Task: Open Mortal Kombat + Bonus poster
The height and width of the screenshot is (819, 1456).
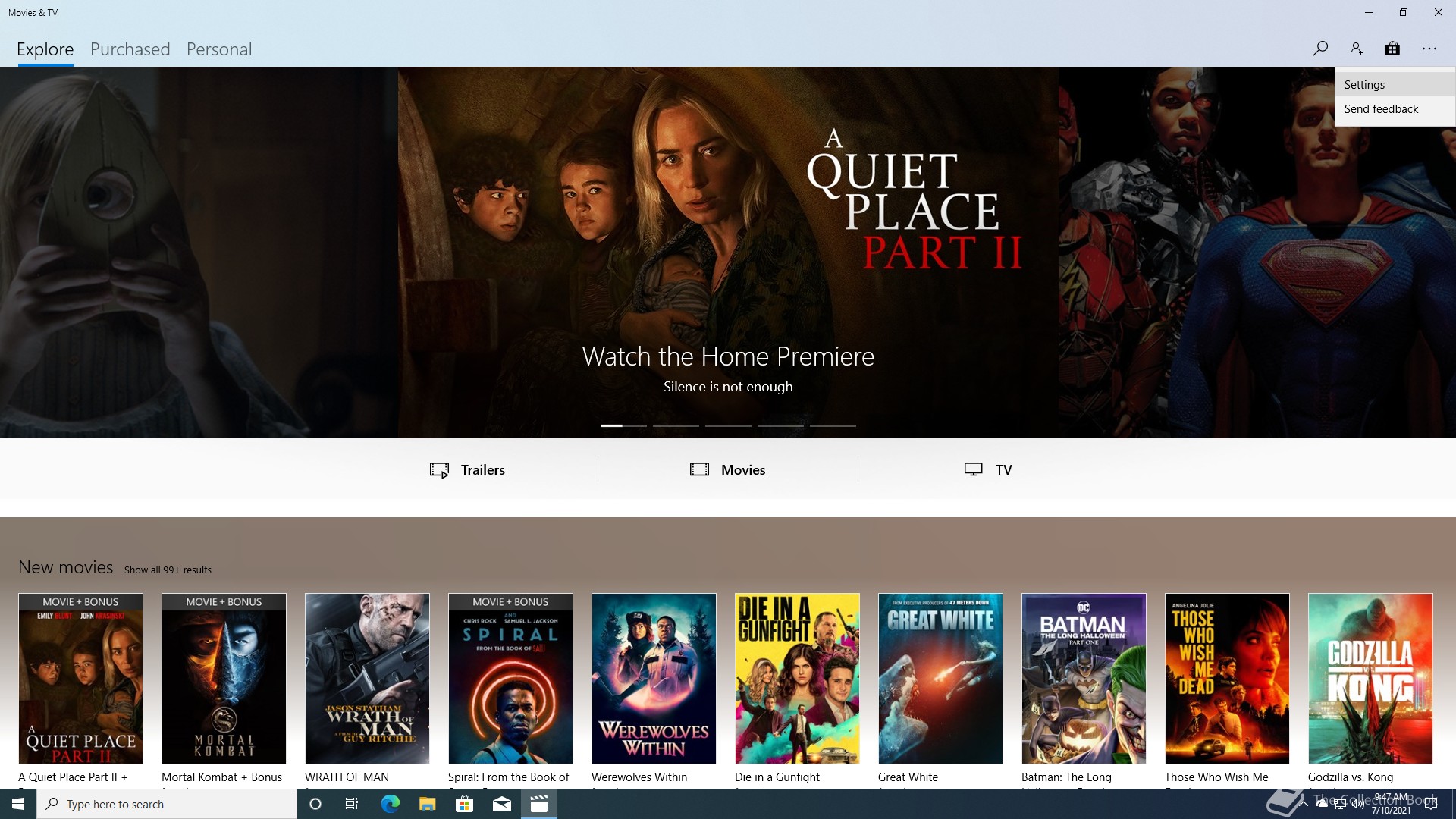Action: 224,679
